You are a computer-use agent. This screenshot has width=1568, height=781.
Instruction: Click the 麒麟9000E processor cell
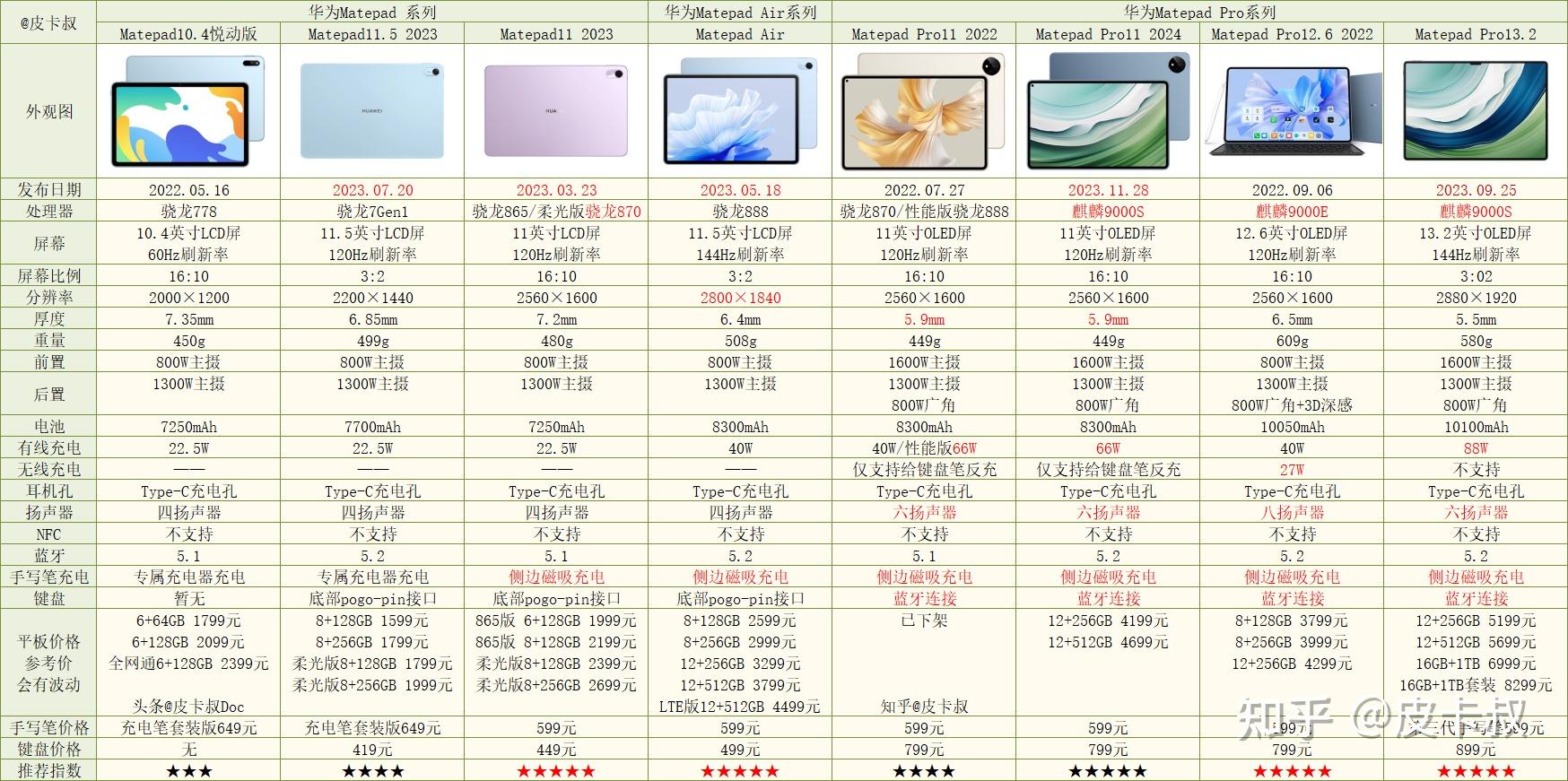pyautogui.click(x=1292, y=212)
